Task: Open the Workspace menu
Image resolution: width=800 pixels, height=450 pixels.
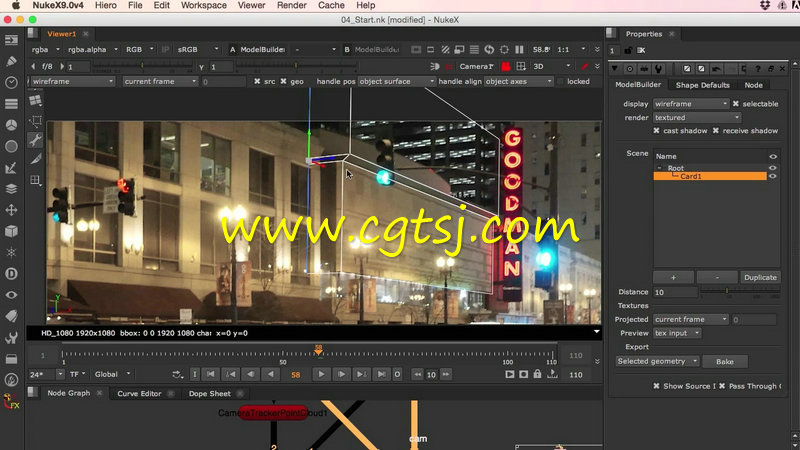Action: [204, 6]
